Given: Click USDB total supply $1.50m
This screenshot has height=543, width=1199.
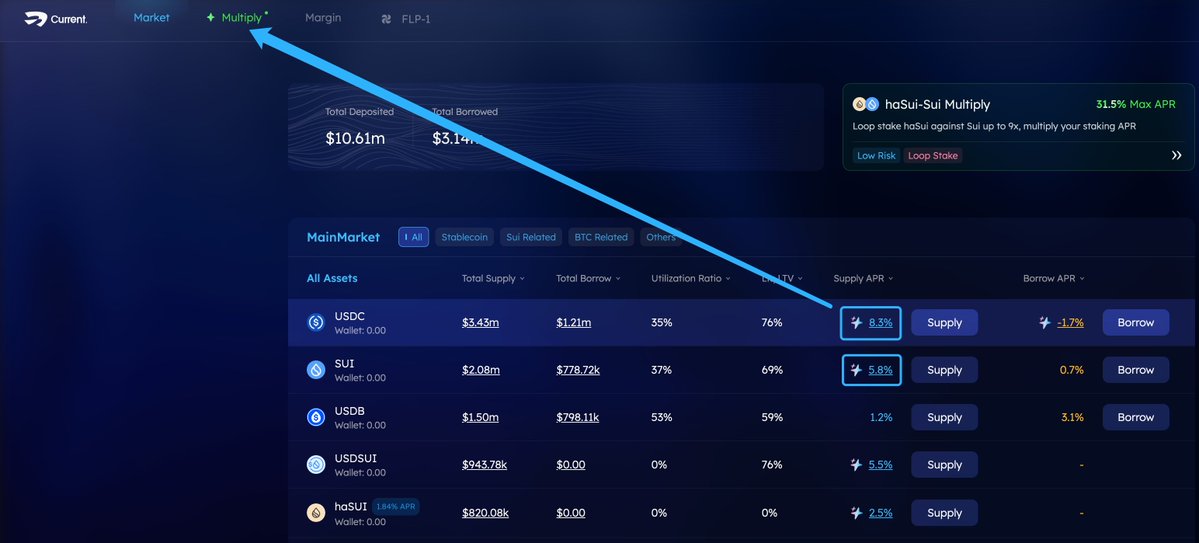Looking at the screenshot, I should 480,418.
